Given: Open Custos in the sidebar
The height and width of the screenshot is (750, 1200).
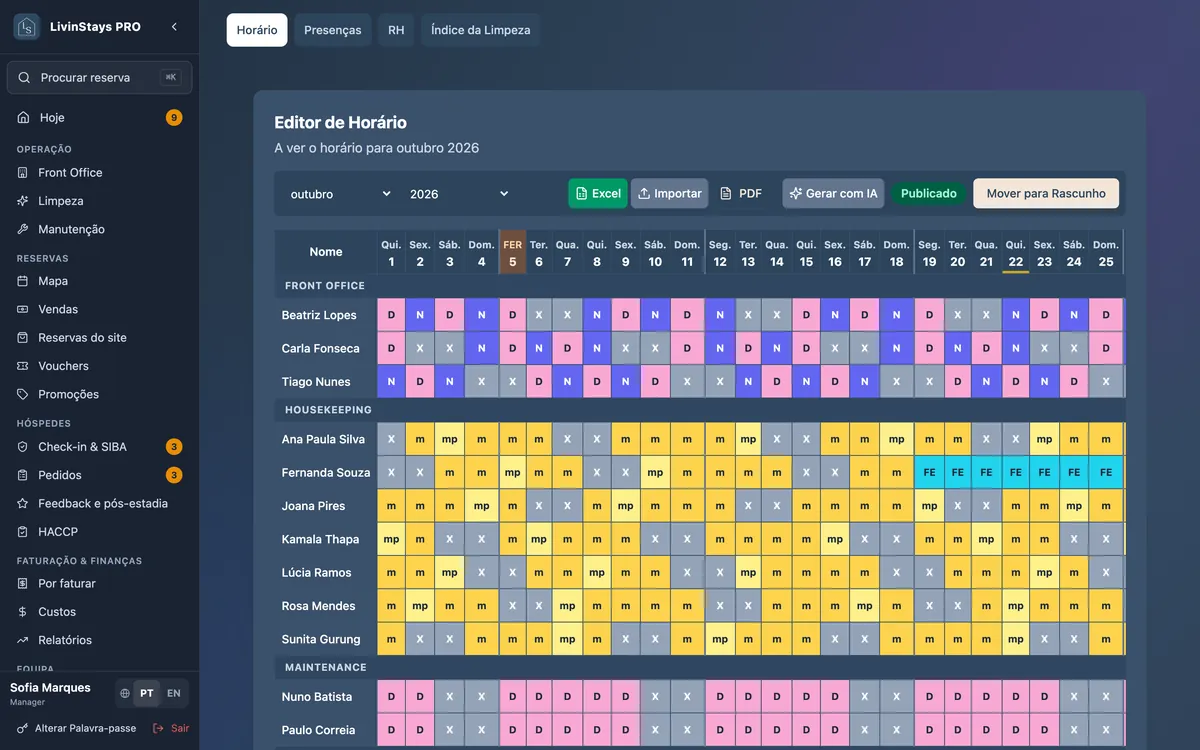Looking at the screenshot, I should tap(99, 612).
